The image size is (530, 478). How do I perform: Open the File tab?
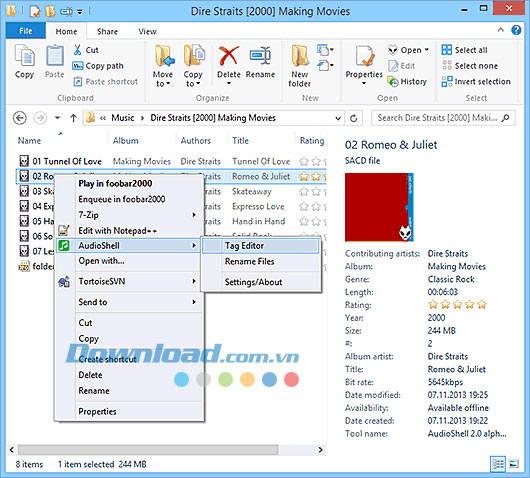pos(26,31)
